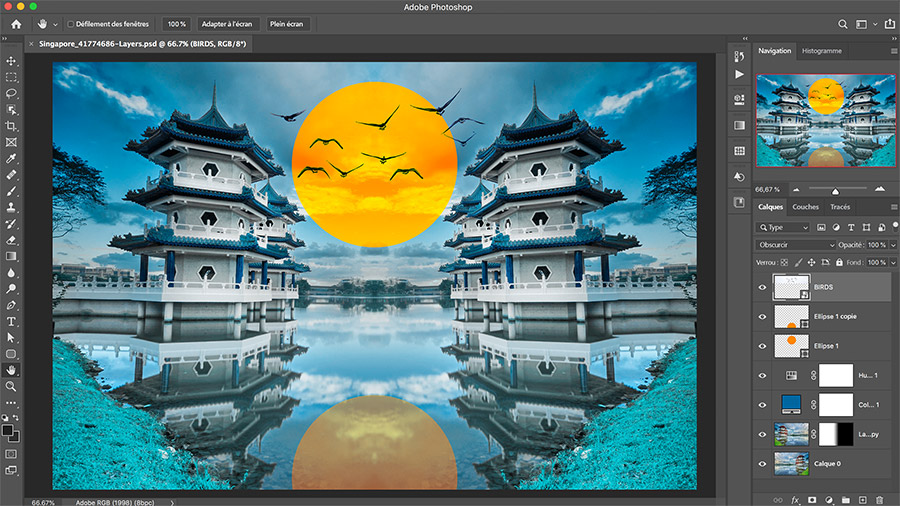Add a layer mask
900x506 pixels.
coord(812,500)
